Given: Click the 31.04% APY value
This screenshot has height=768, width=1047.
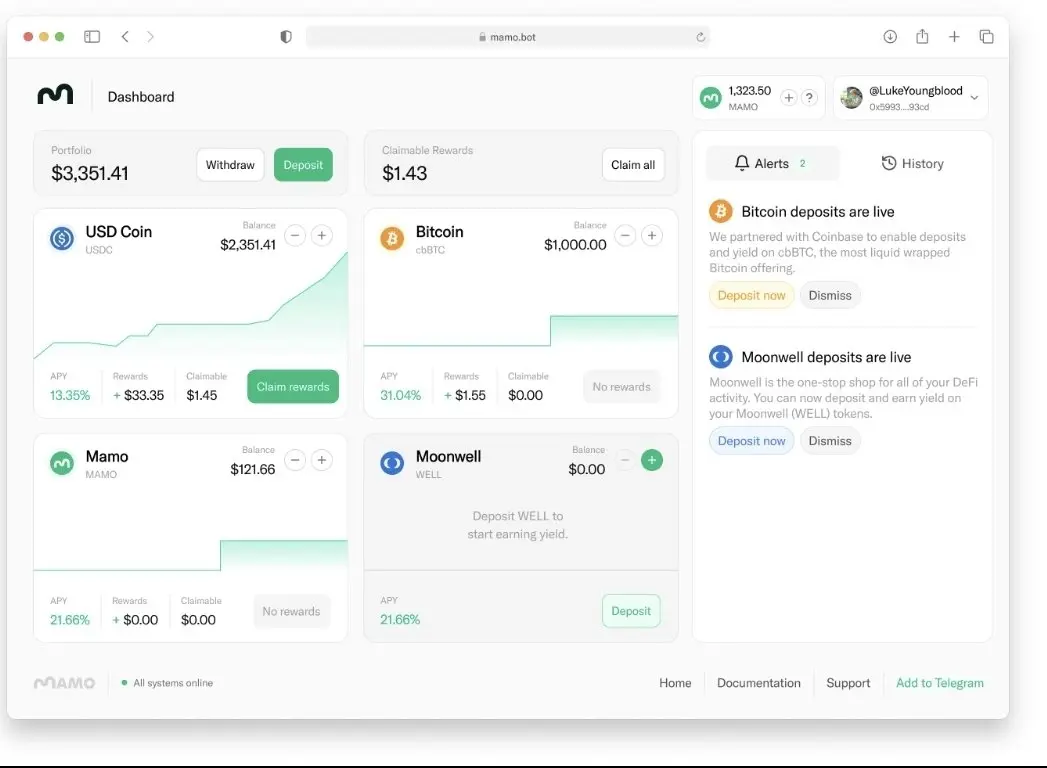Looking at the screenshot, I should click(x=400, y=395).
